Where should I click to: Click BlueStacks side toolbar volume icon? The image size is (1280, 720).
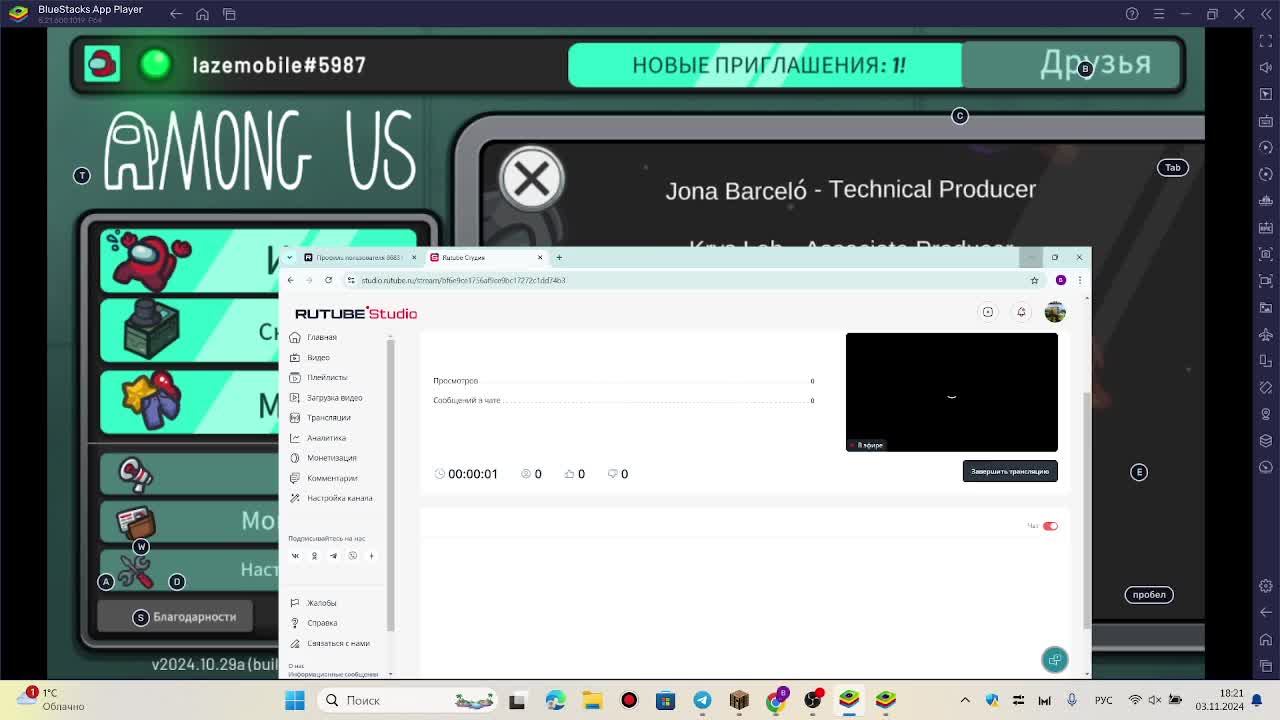pyautogui.click(x=1266, y=68)
